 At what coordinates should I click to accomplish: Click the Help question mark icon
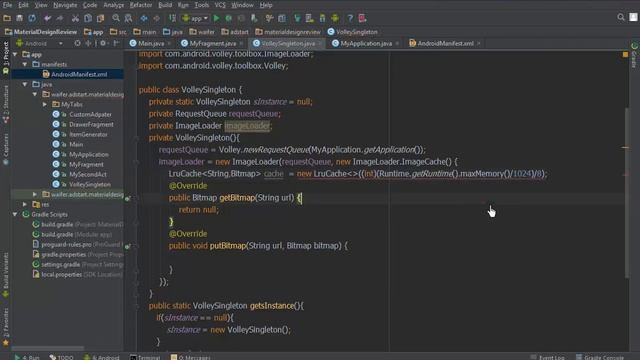pos(350,18)
